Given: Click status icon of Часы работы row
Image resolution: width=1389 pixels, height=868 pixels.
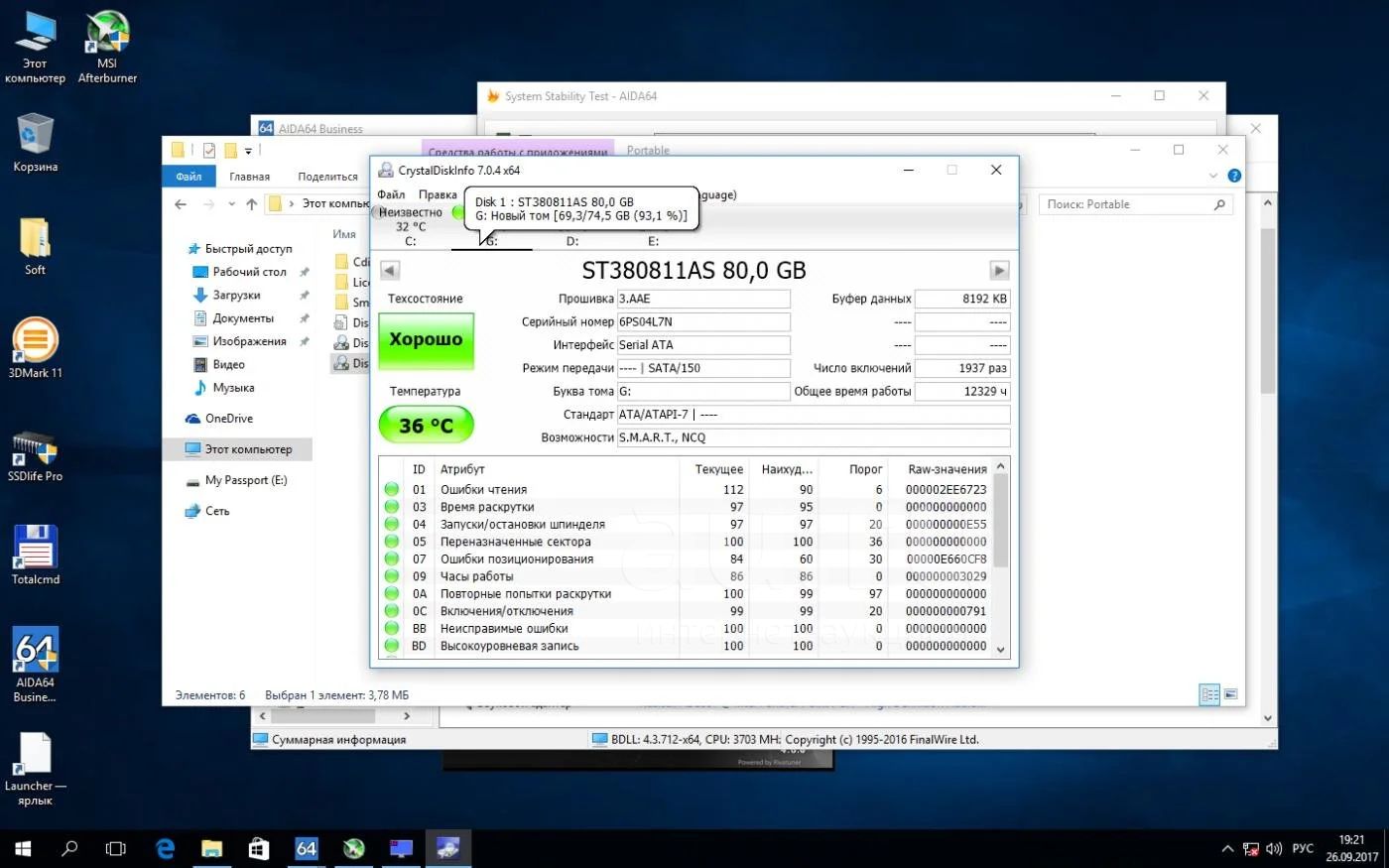Looking at the screenshot, I should pyautogui.click(x=392, y=576).
